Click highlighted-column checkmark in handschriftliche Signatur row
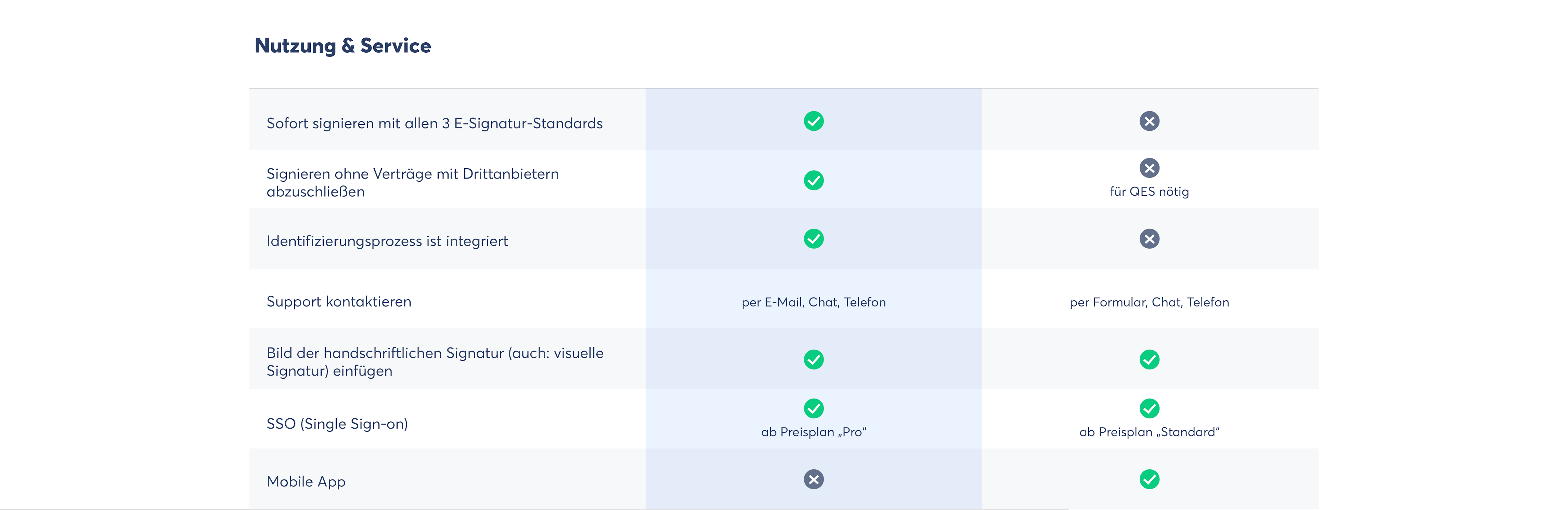The height and width of the screenshot is (510, 1568). tap(813, 360)
